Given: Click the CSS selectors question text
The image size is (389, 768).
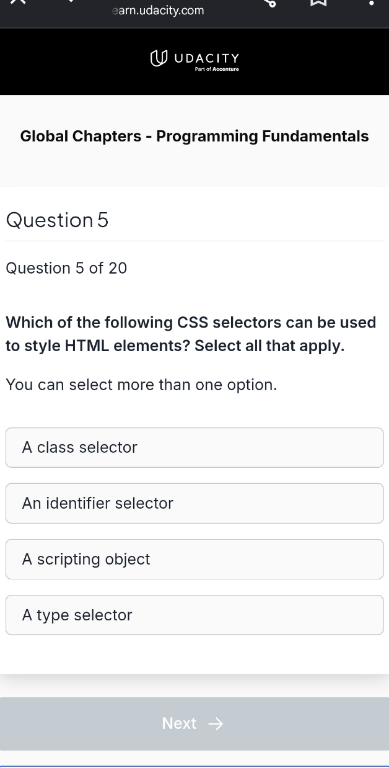Looking at the screenshot, I should tap(191, 334).
